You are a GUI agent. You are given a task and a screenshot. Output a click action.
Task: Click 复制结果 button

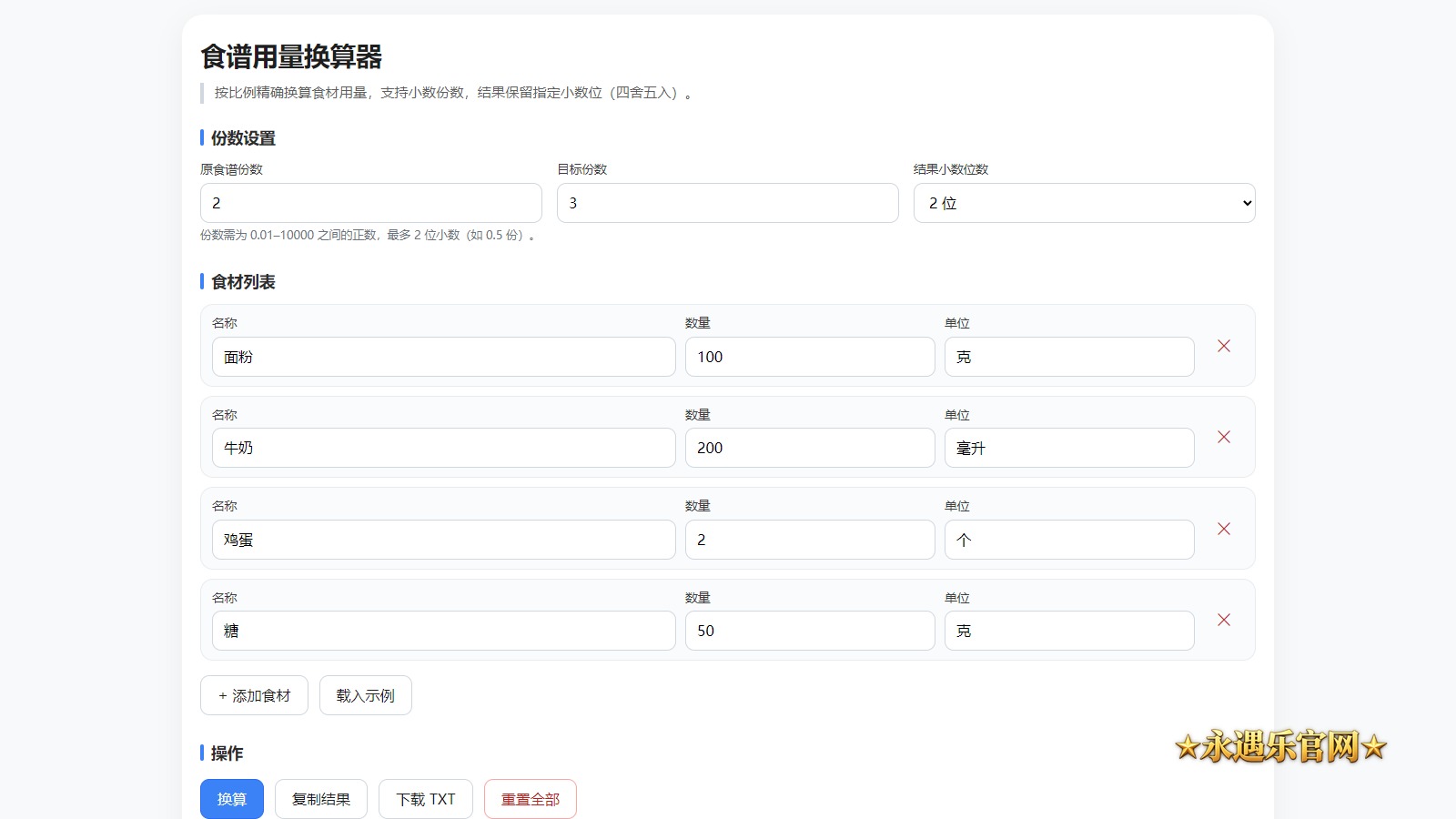tap(321, 799)
